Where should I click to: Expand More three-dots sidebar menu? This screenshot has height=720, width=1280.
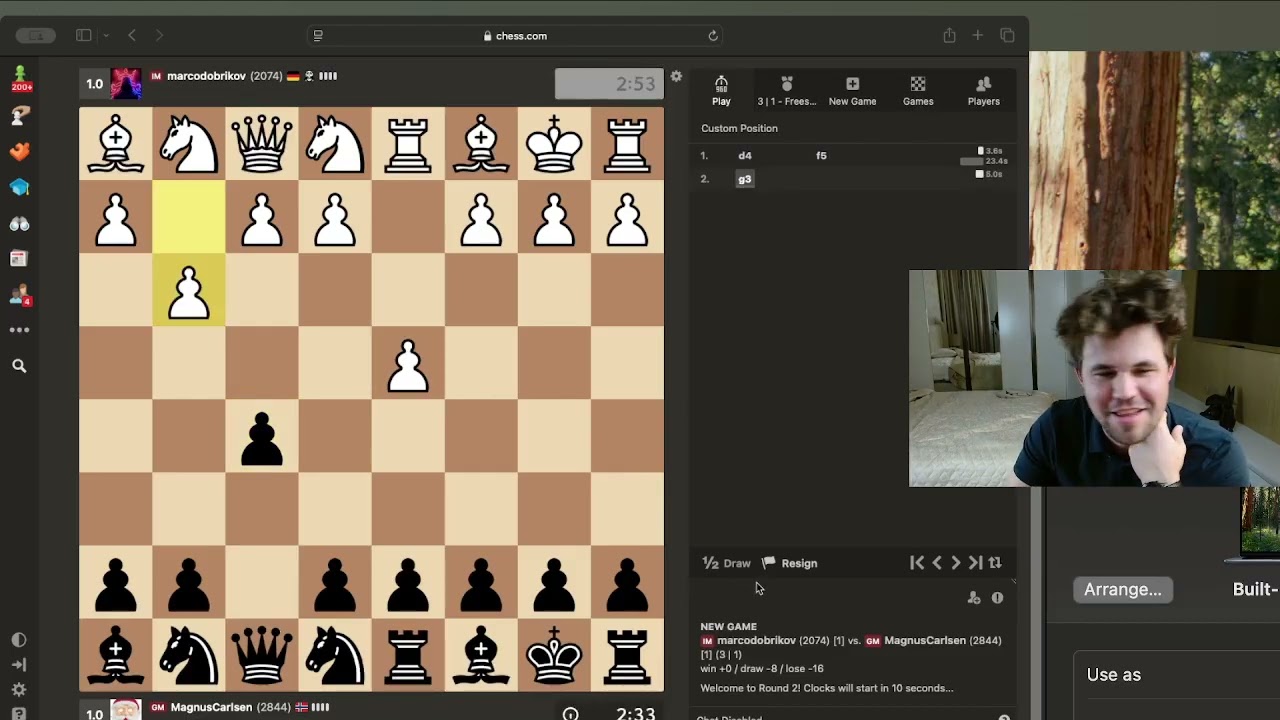[19, 330]
